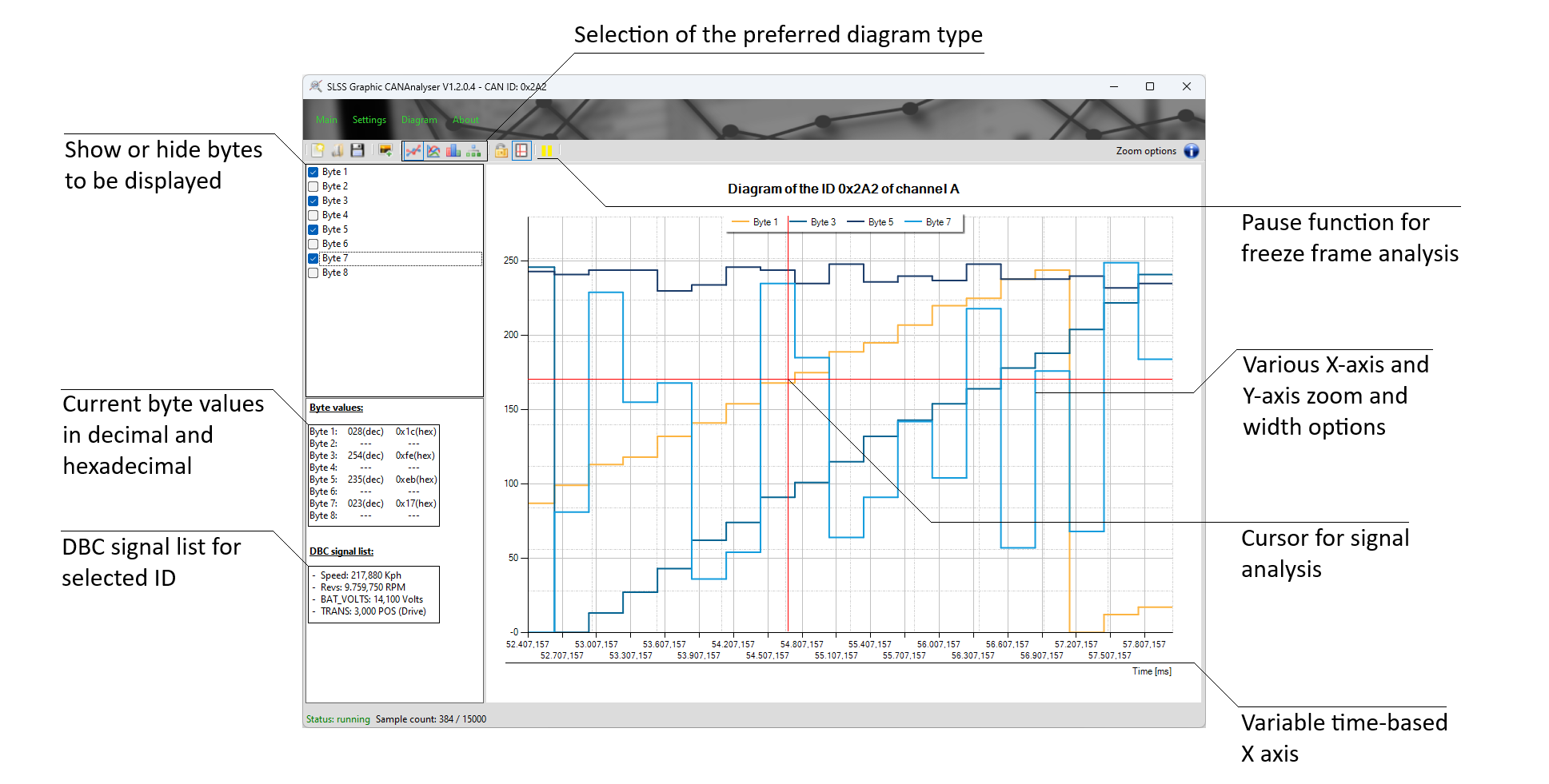The width and height of the screenshot is (1549, 784).
Task: Click the blue info icon
Action: (1192, 151)
